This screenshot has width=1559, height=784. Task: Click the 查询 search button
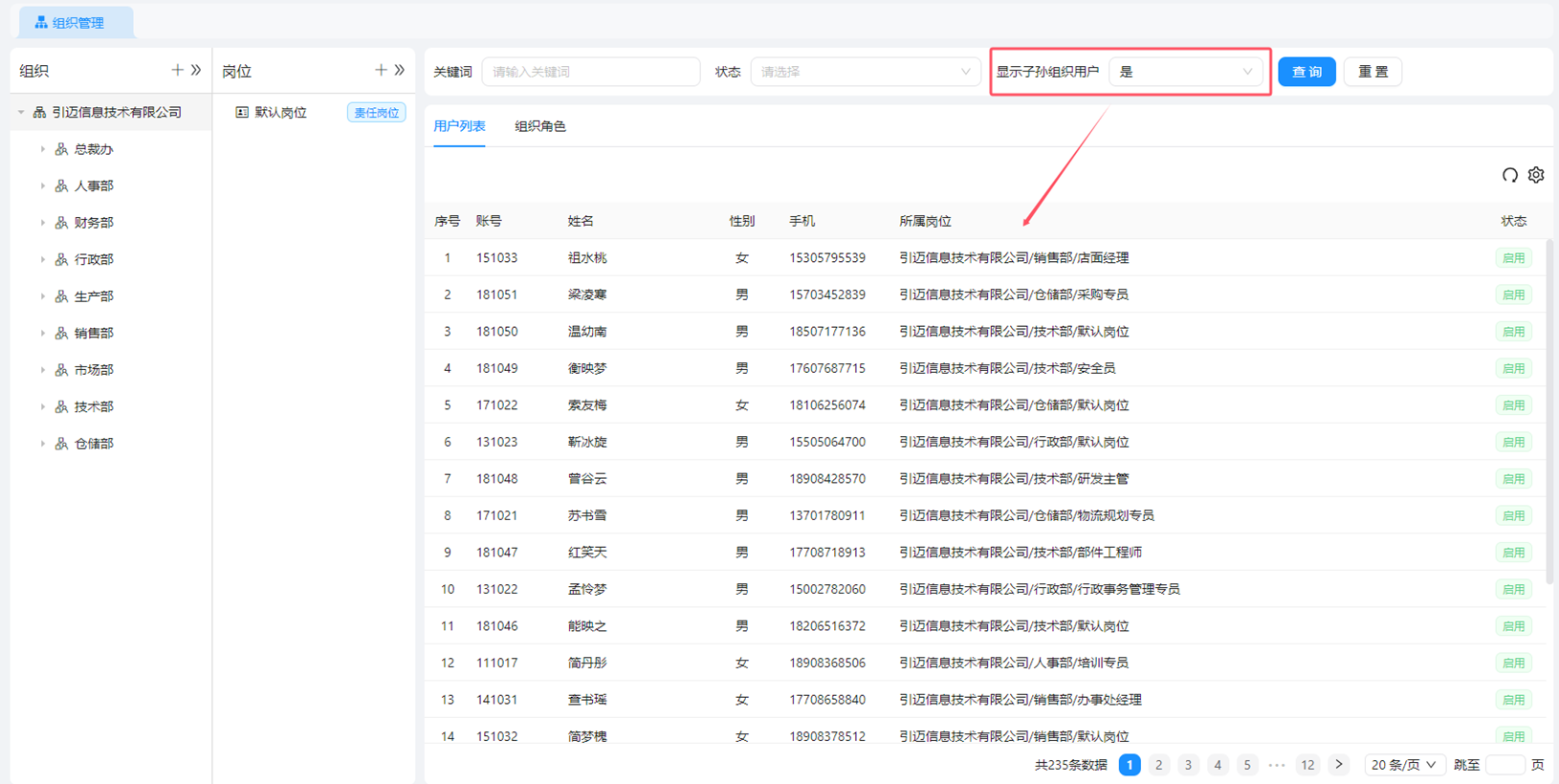[x=1306, y=72]
